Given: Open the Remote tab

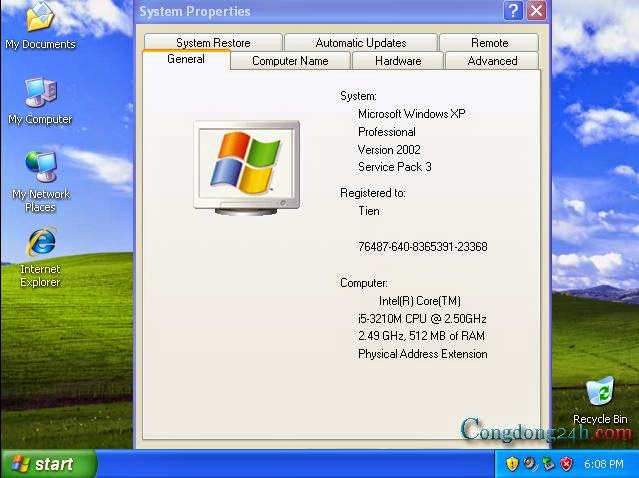Looking at the screenshot, I should click(x=489, y=42).
